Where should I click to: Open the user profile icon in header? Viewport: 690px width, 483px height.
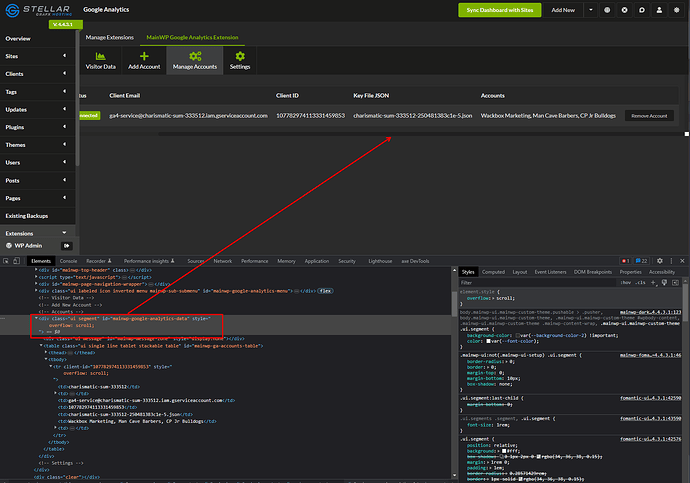tap(659, 10)
